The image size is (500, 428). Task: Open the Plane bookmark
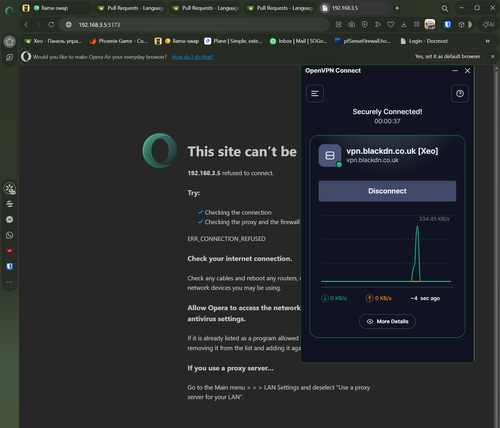(233, 41)
